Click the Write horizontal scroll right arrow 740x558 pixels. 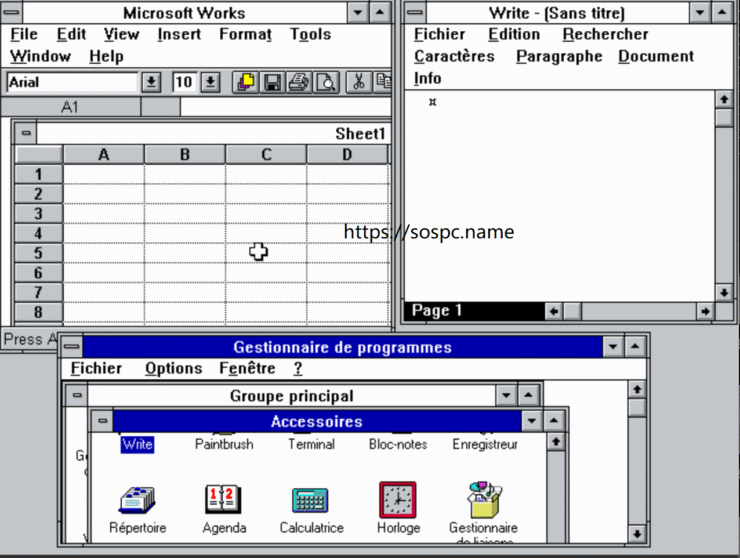pyautogui.click(x=705, y=312)
